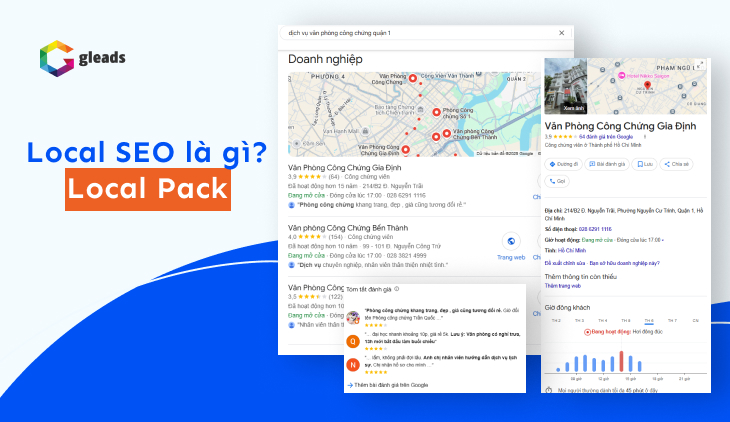This screenshot has width=730, height=422.
Task: Click the first reviewer's photo avatar in review summary
Action: 353,318
